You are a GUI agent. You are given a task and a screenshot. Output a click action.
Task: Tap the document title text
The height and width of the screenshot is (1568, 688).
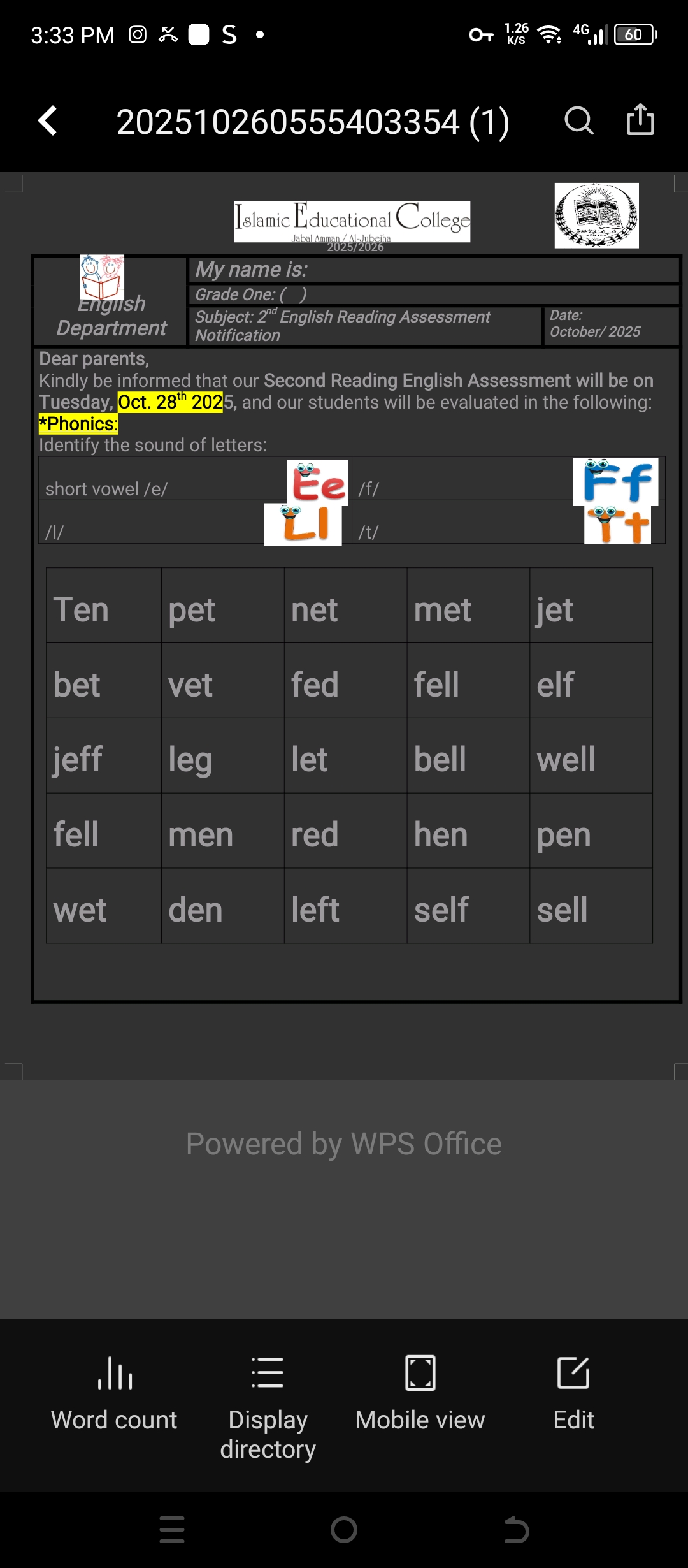[313, 122]
